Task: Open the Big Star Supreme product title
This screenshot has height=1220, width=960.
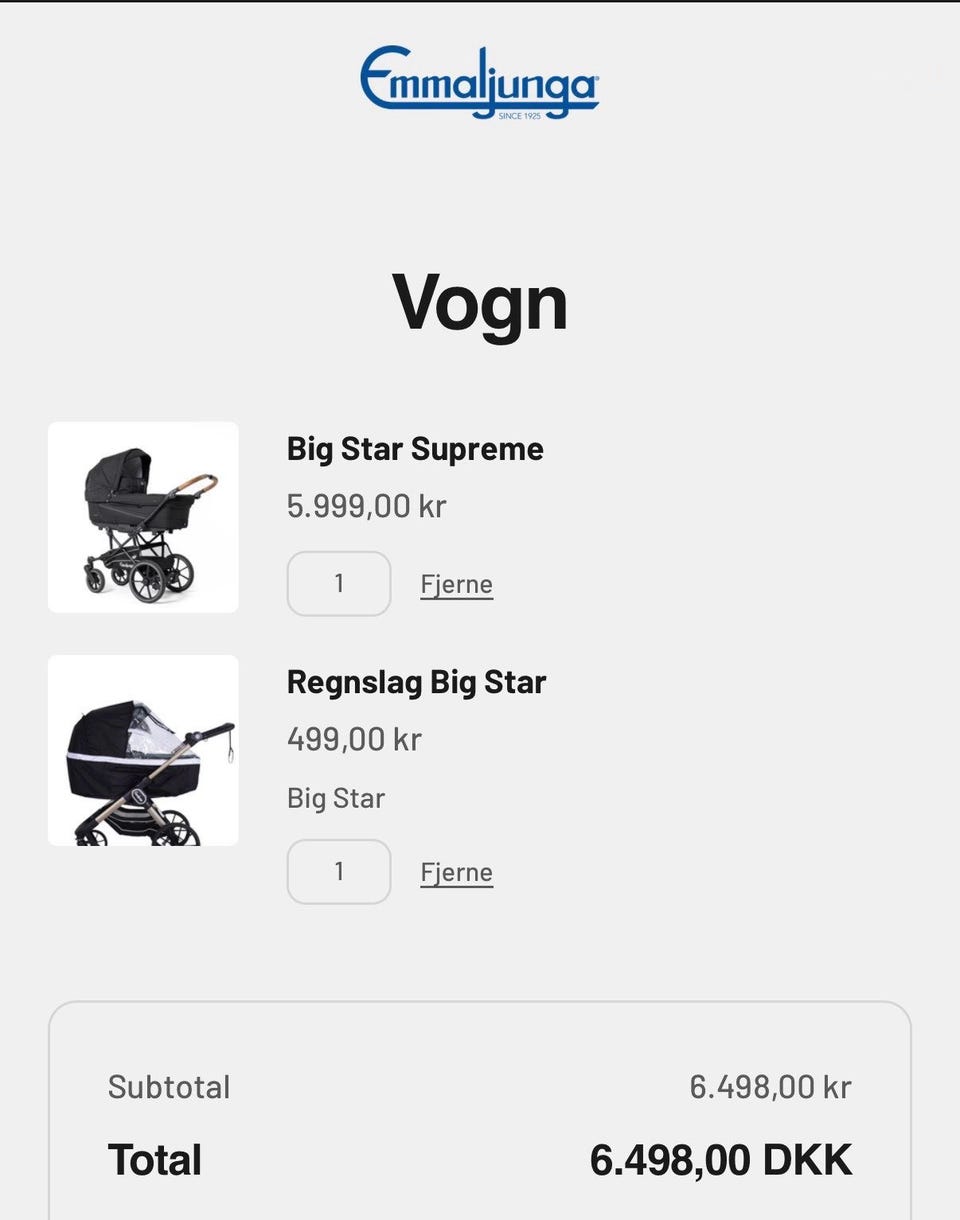Action: pyautogui.click(x=415, y=449)
